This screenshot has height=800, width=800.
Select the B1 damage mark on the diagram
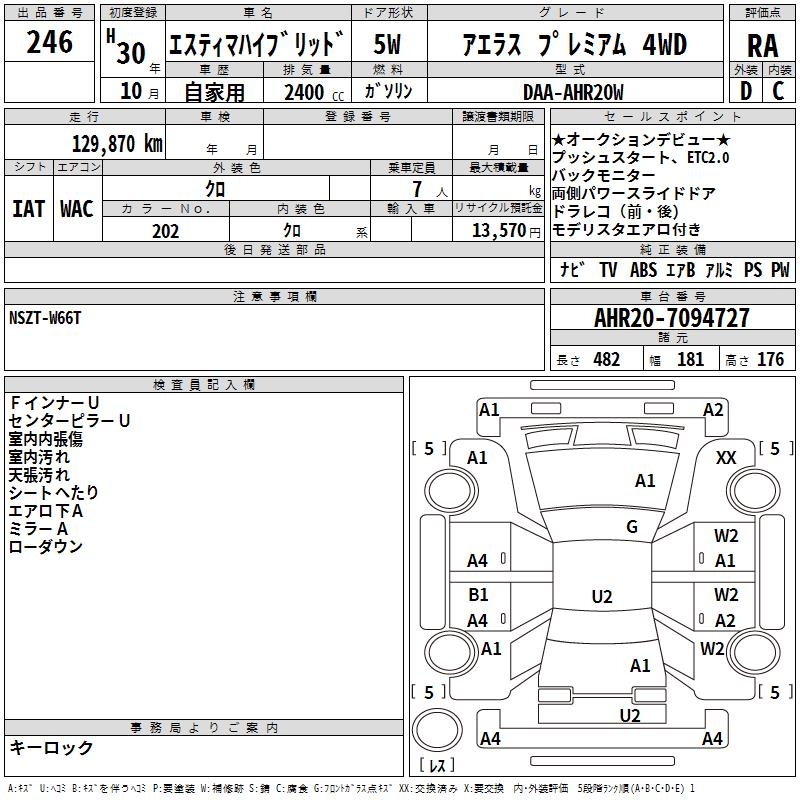pos(478,595)
